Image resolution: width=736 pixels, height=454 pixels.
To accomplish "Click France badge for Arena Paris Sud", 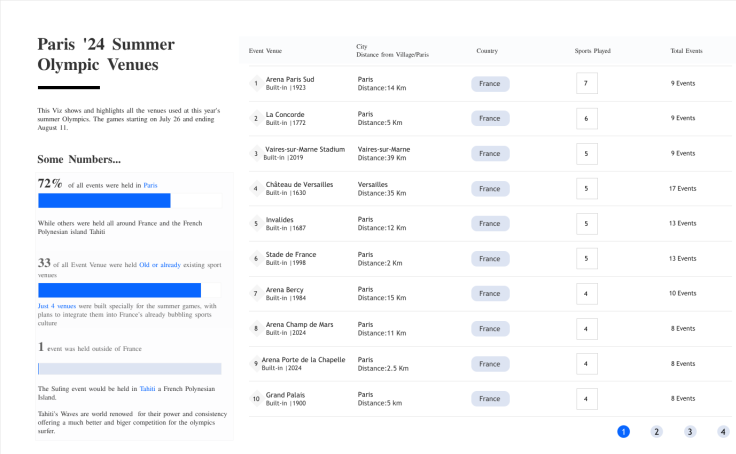I will pyautogui.click(x=490, y=84).
